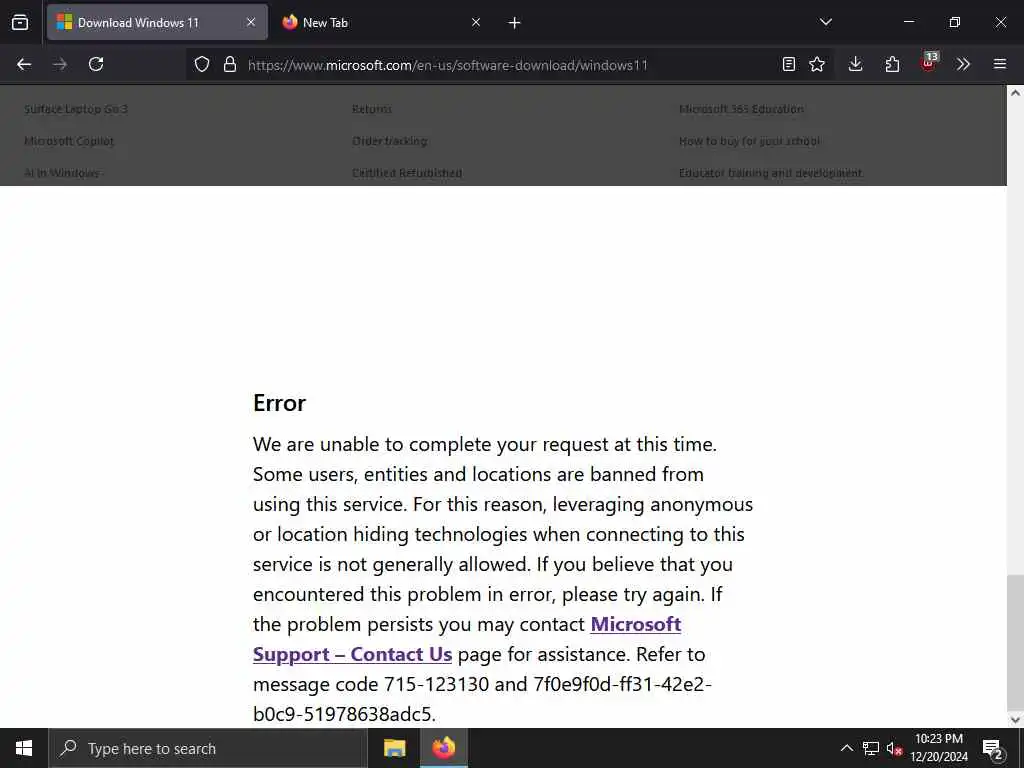Open the muted volume tray icon
This screenshot has height=768, width=1024.
894,748
